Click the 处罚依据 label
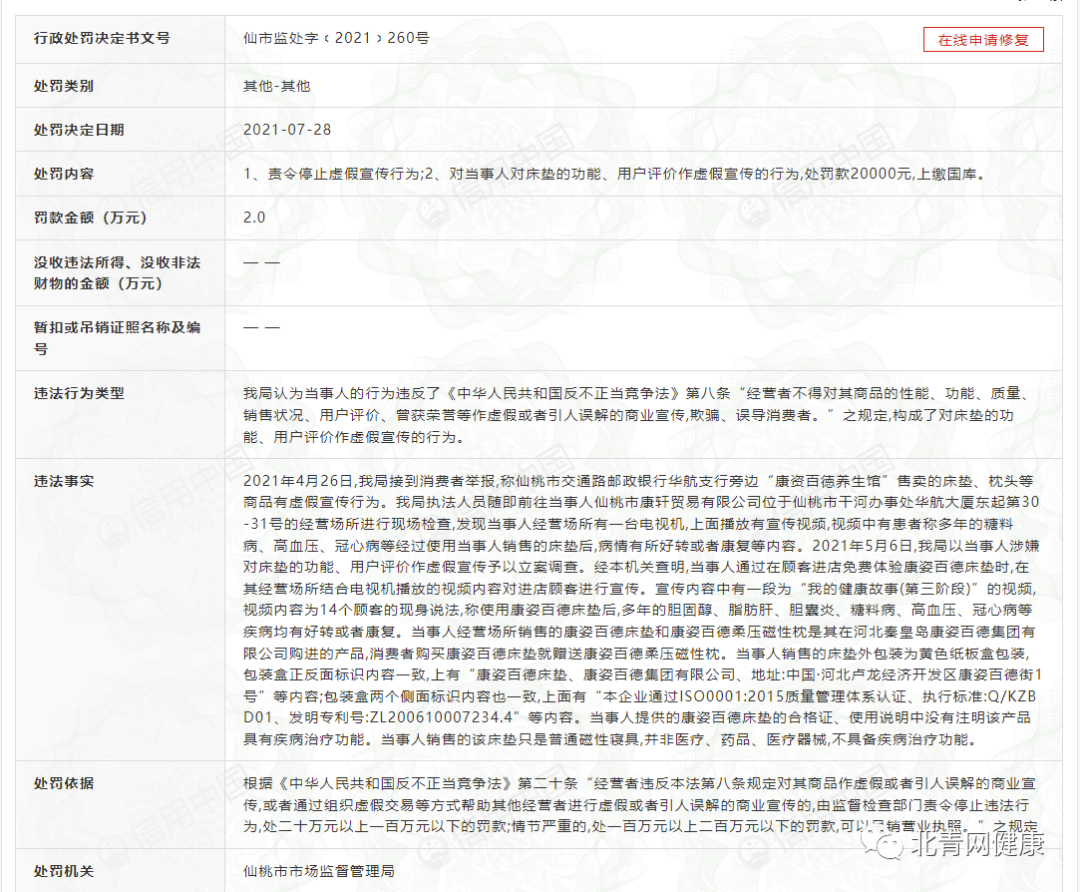1080x892 pixels. coord(63,783)
